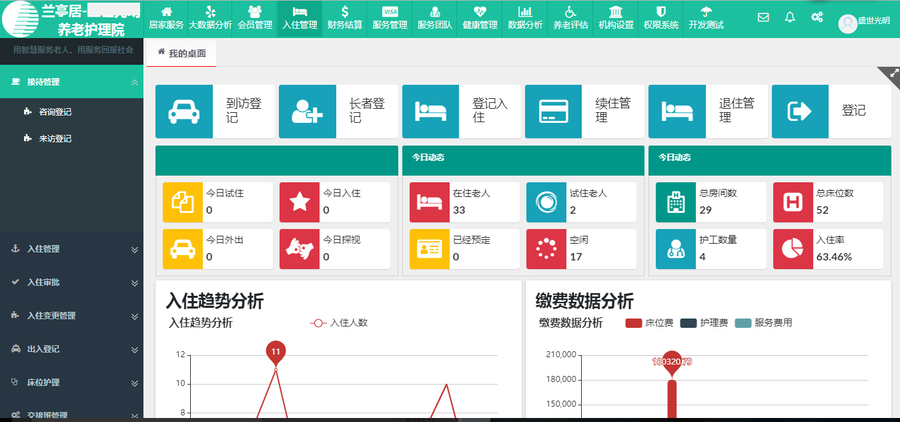Click the 总床位数 H icon

point(793,202)
